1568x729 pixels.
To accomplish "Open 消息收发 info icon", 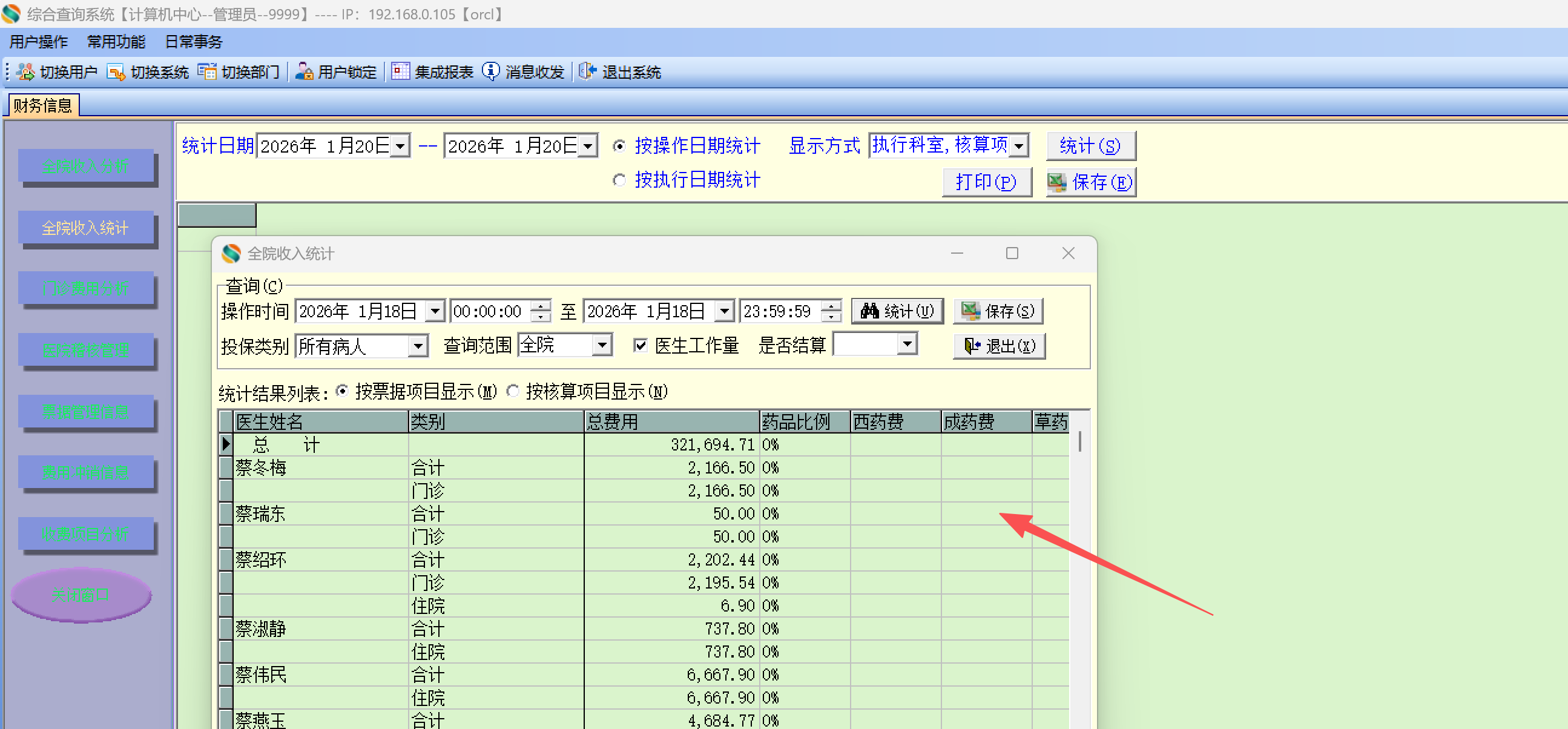I will (x=490, y=72).
